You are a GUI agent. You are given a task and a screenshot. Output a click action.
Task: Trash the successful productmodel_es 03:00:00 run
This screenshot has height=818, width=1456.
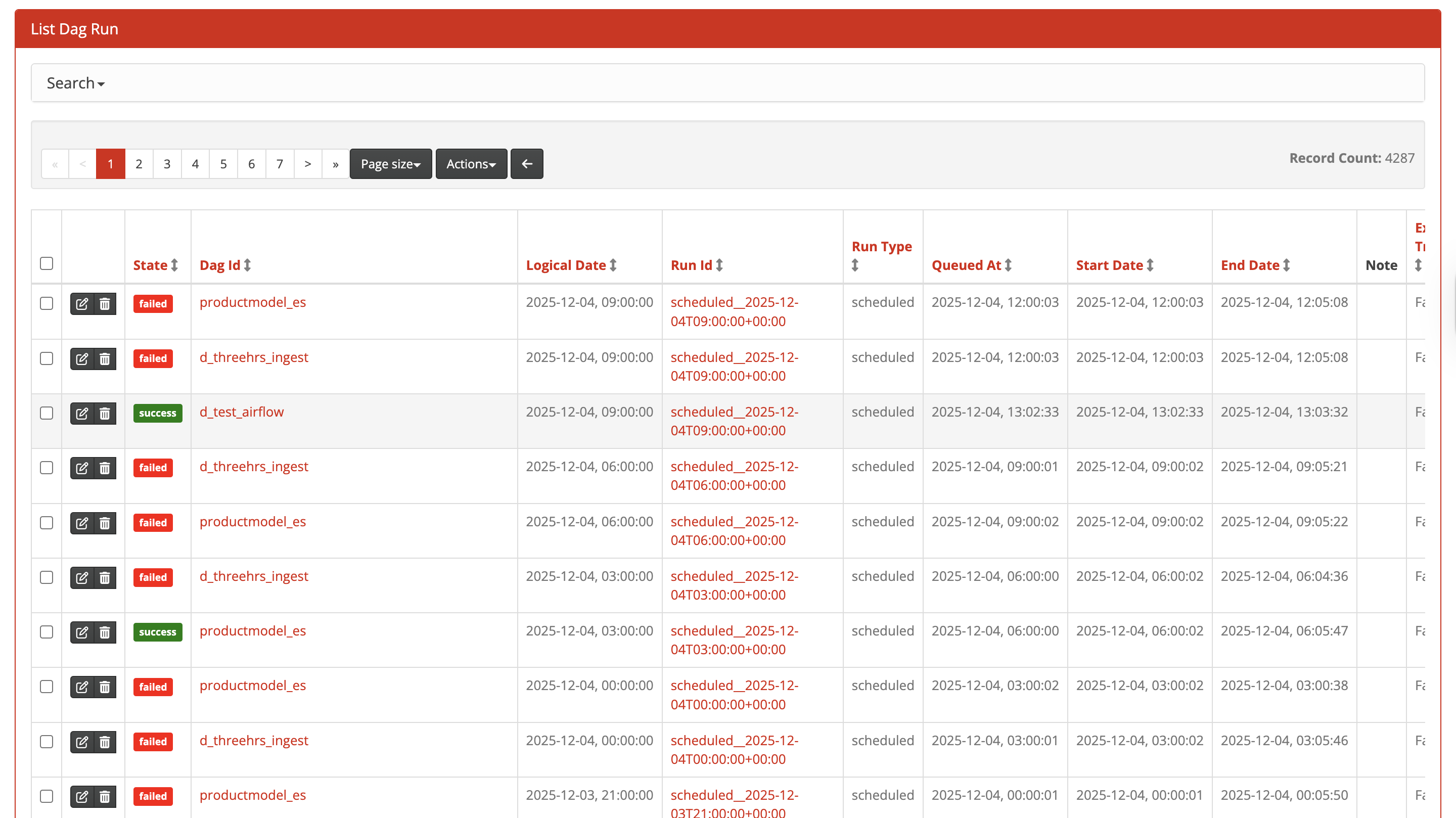105,632
